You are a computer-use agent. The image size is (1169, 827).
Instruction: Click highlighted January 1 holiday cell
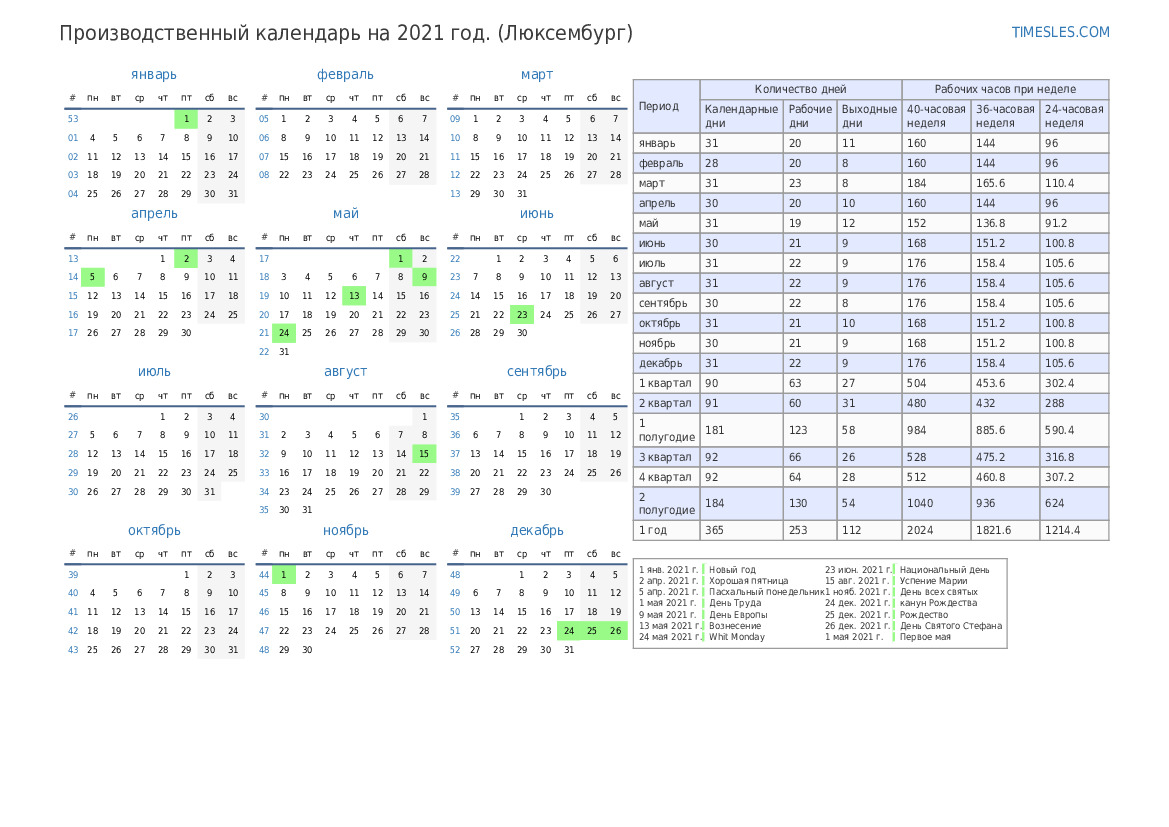point(186,119)
